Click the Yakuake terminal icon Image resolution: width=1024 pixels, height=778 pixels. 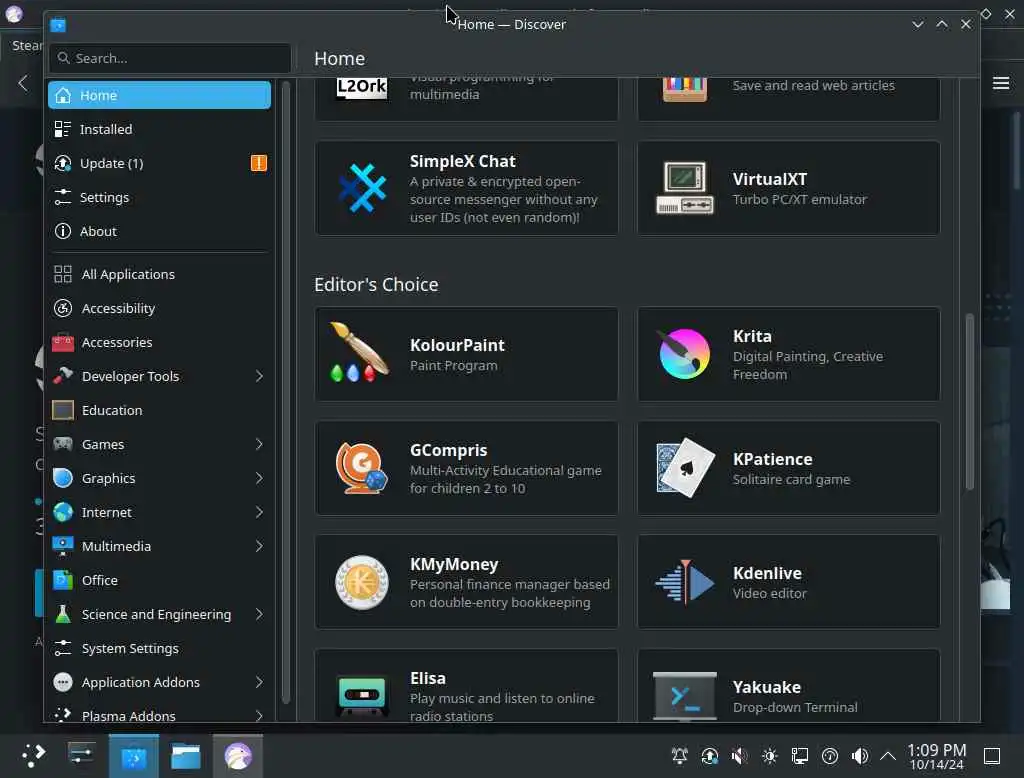[684, 696]
